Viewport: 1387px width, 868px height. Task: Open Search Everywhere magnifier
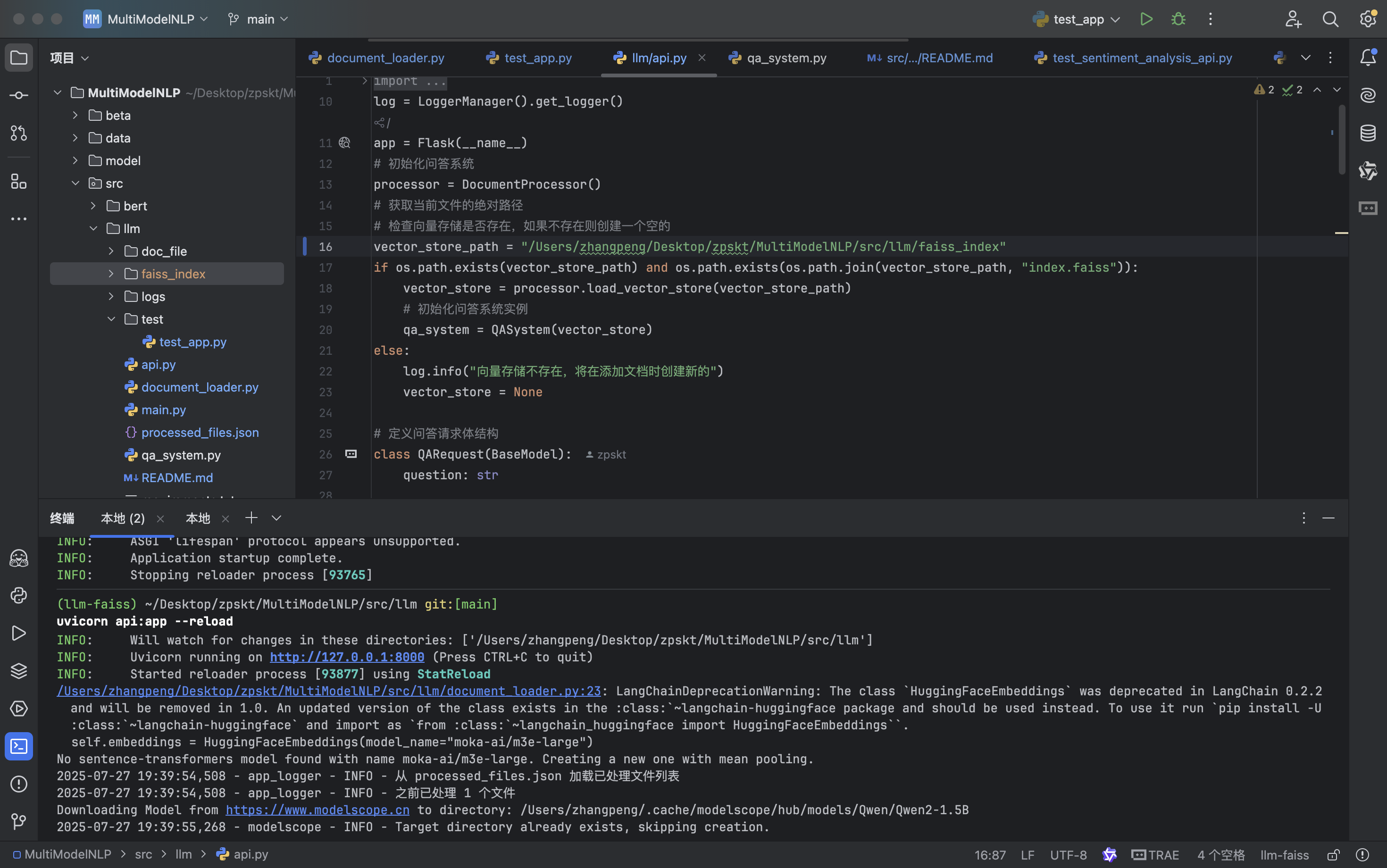point(1330,19)
